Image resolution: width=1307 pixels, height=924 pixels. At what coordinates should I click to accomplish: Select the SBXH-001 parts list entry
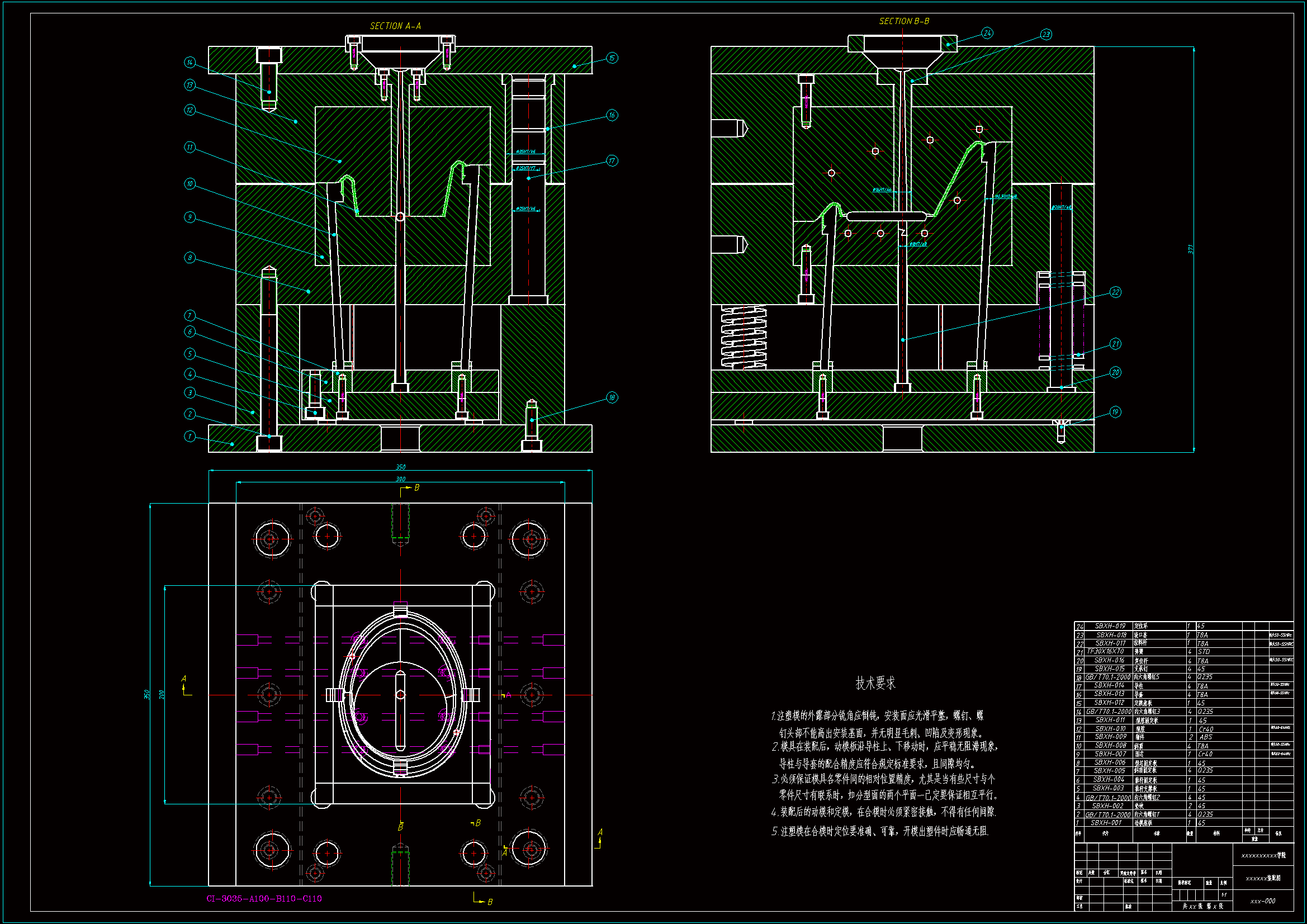[1106, 823]
